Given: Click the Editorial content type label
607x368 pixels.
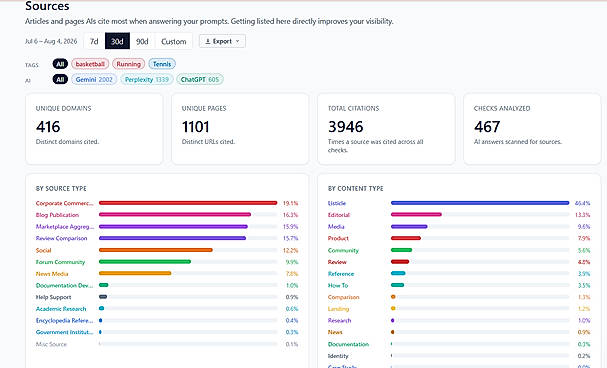Looking at the screenshot, I should 339,215.
